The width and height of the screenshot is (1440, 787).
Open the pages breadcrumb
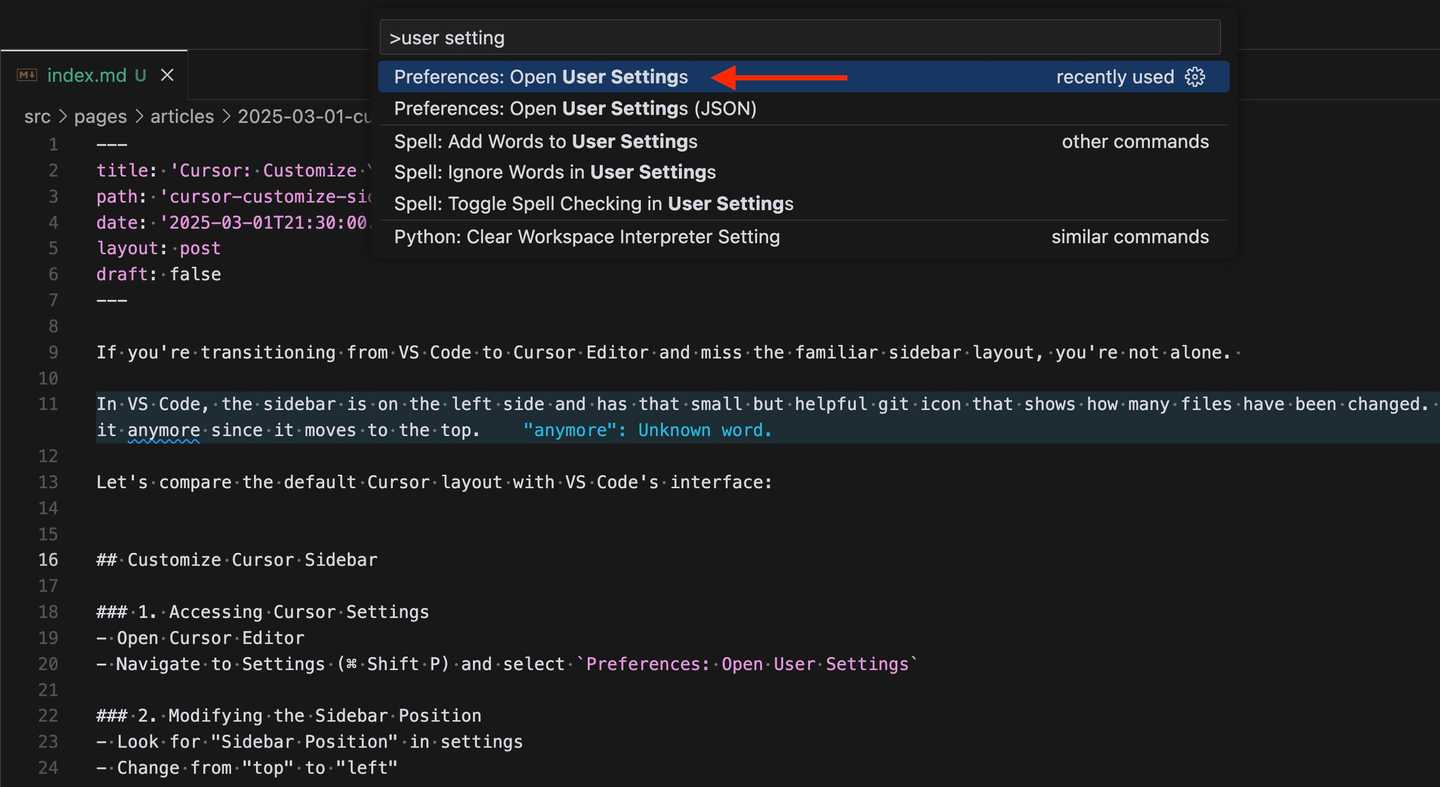coord(100,116)
